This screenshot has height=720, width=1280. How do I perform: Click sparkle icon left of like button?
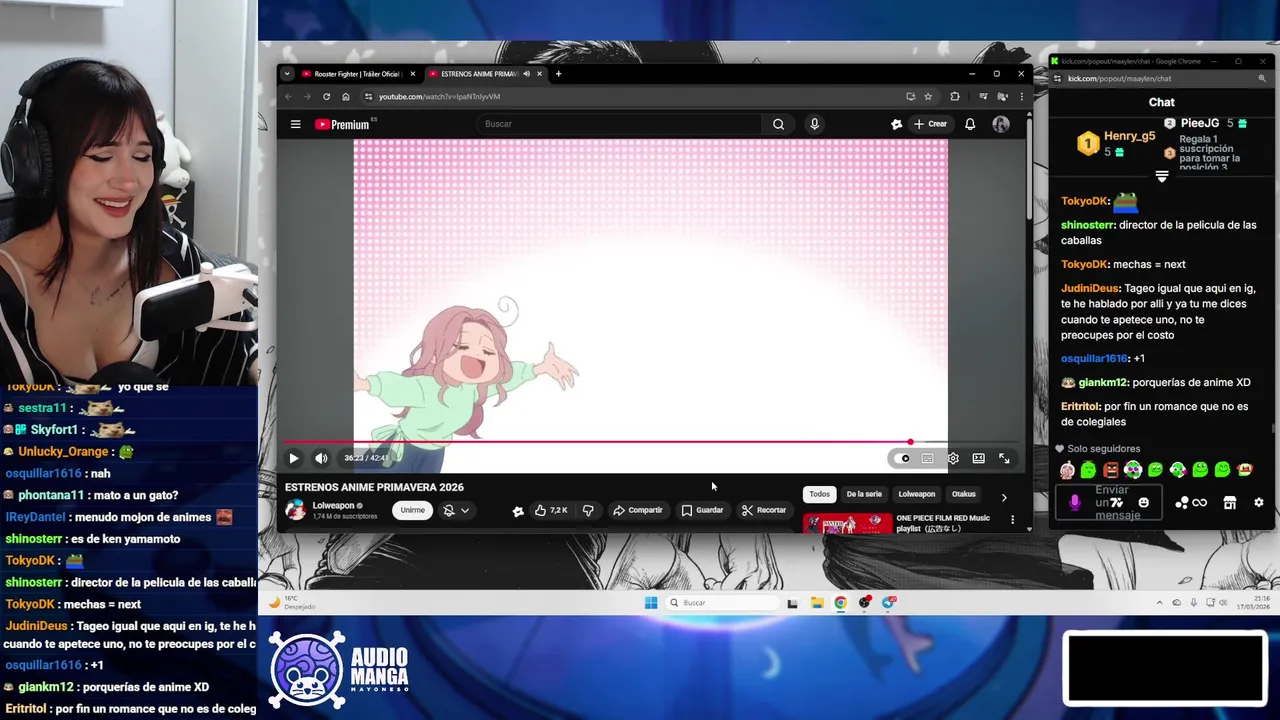[518, 510]
